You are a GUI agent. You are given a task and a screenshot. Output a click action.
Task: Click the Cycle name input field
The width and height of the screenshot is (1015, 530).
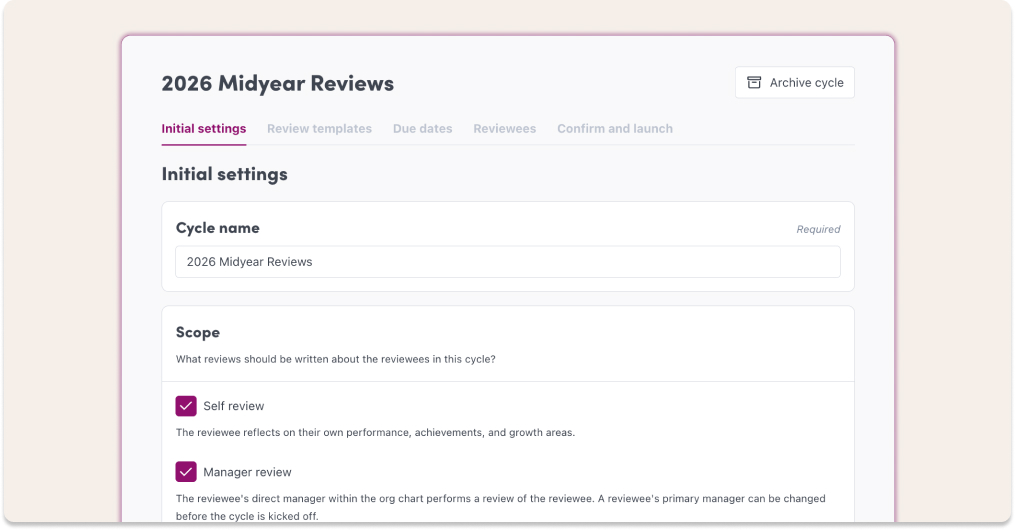tap(508, 262)
